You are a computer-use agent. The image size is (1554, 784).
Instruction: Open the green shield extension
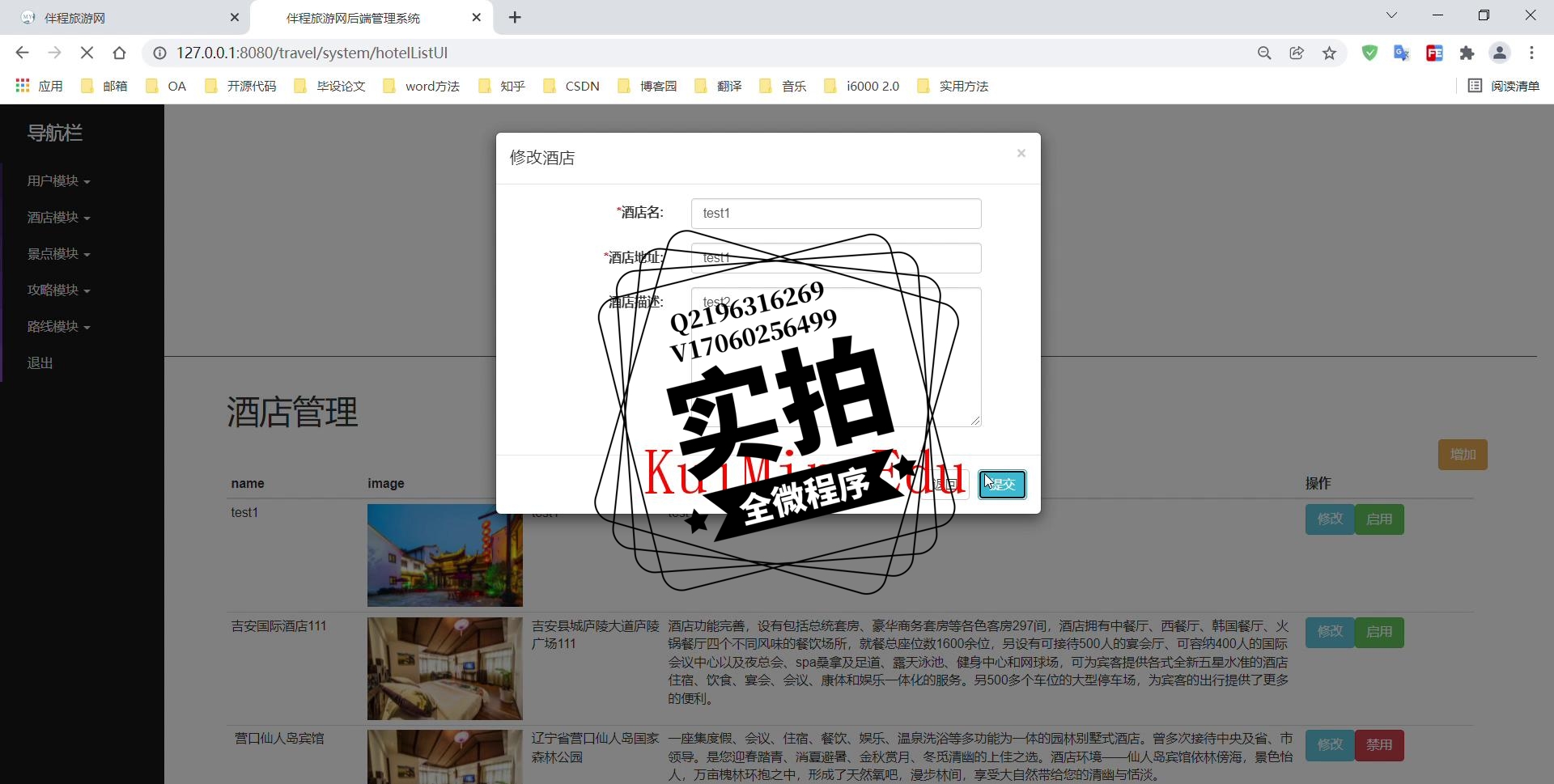pos(1369,53)
